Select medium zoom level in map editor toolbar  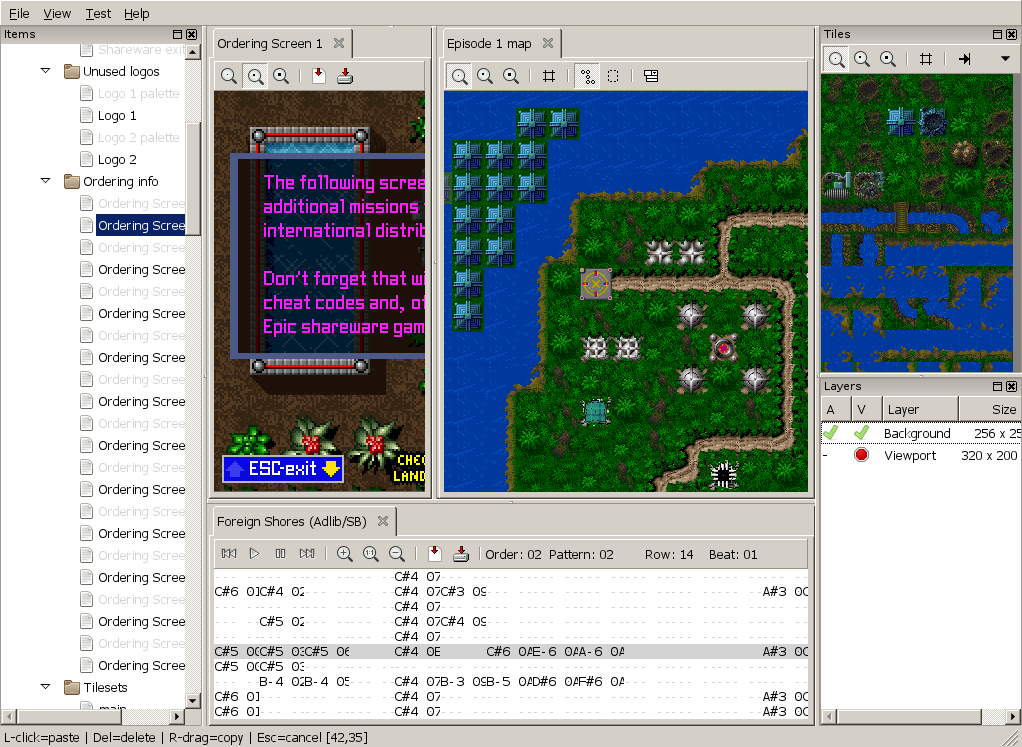[x=485, y=76]
